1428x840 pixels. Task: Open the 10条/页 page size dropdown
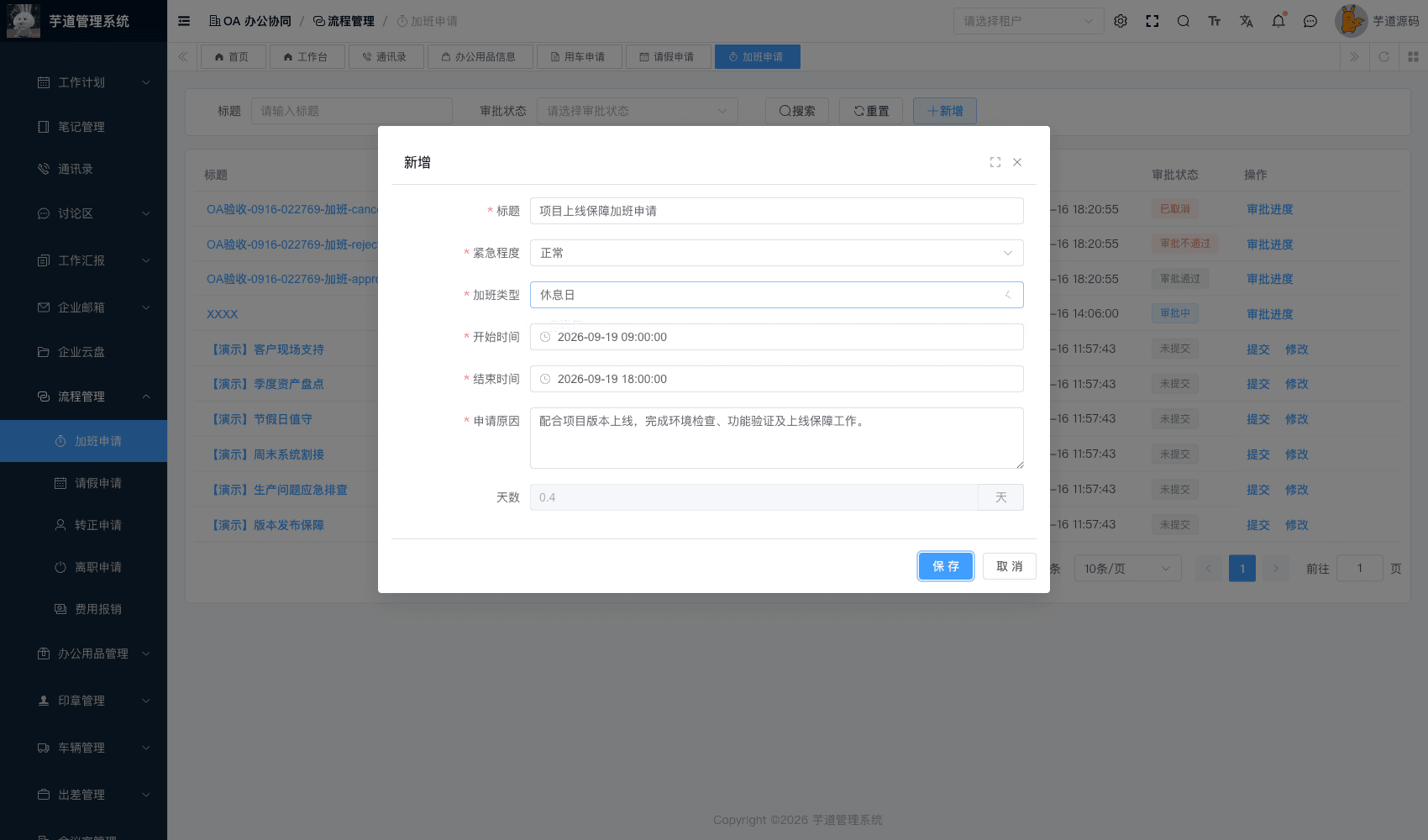[1127, 569]
